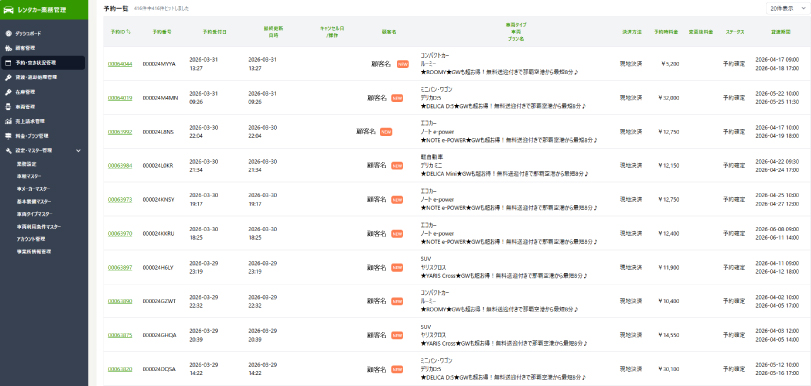Open 車両利用条件マスター submenu item
This screenshot has height=386, width=811.
[38, 227]
